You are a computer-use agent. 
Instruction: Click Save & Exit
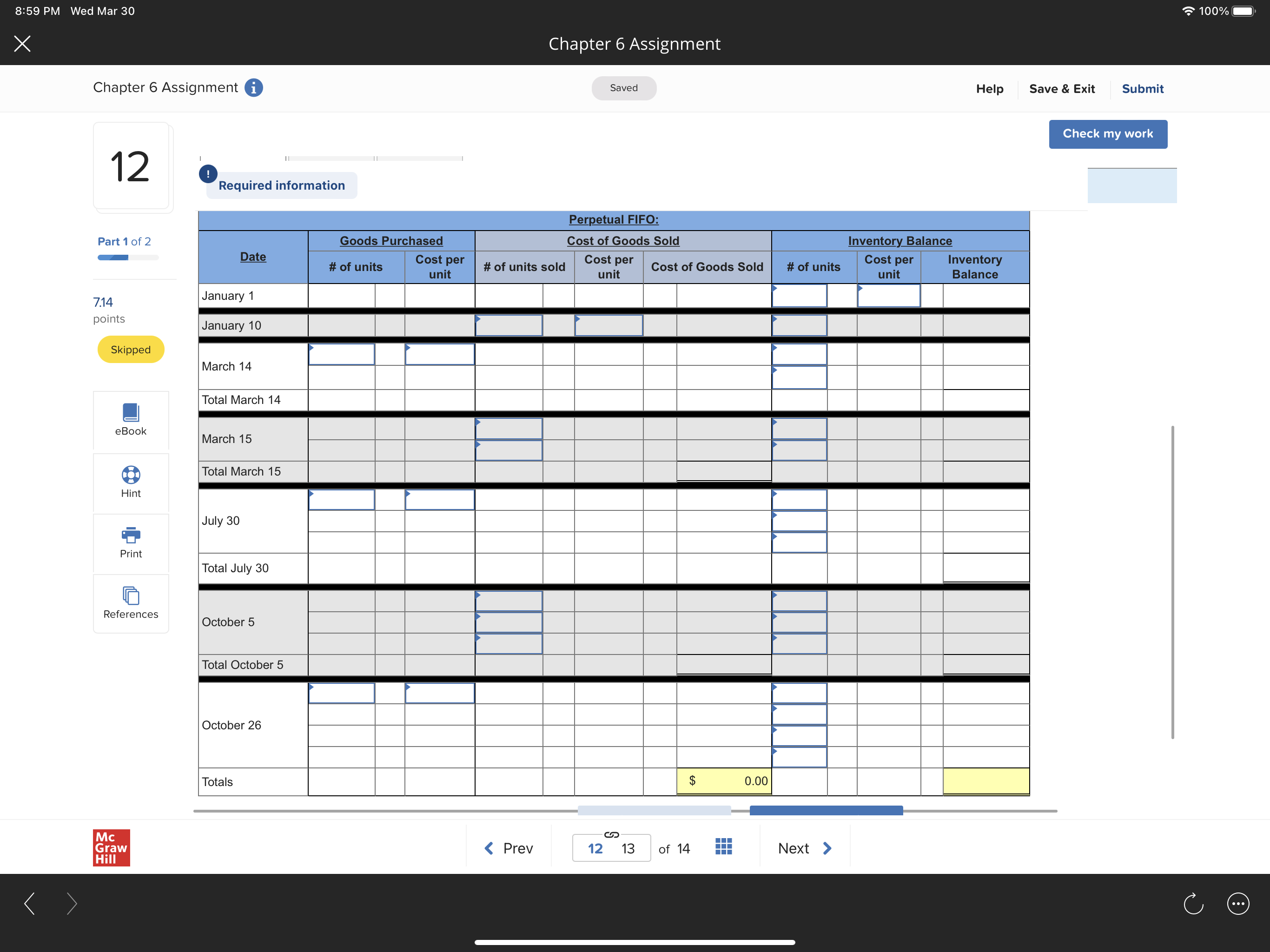coord(1062,88)
